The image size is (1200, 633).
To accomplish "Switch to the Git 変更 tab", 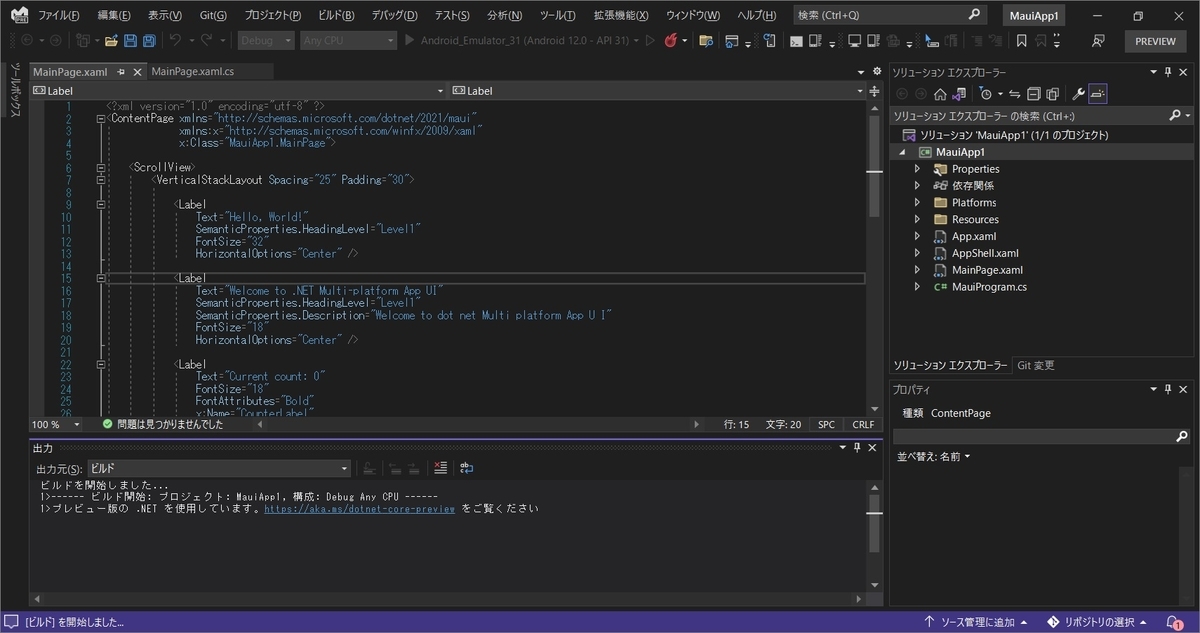I will (x=1035, y=365).
